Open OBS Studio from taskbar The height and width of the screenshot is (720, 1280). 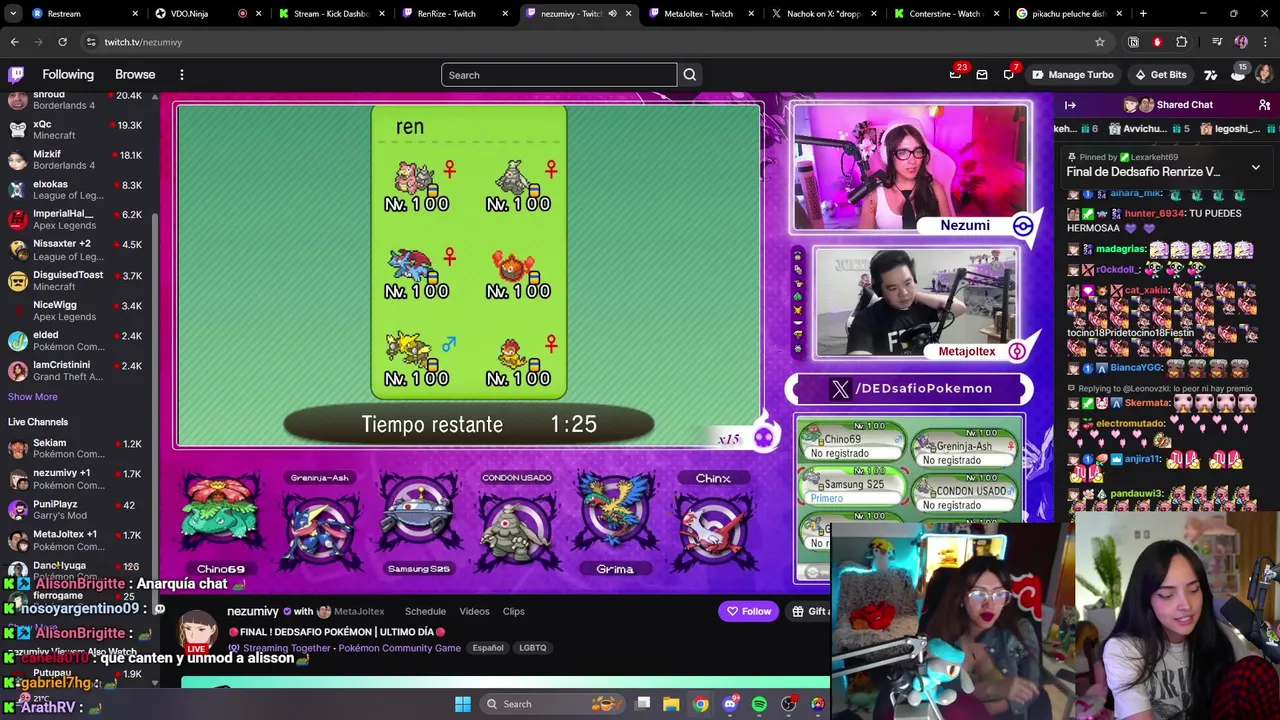(x=789, y=704)
